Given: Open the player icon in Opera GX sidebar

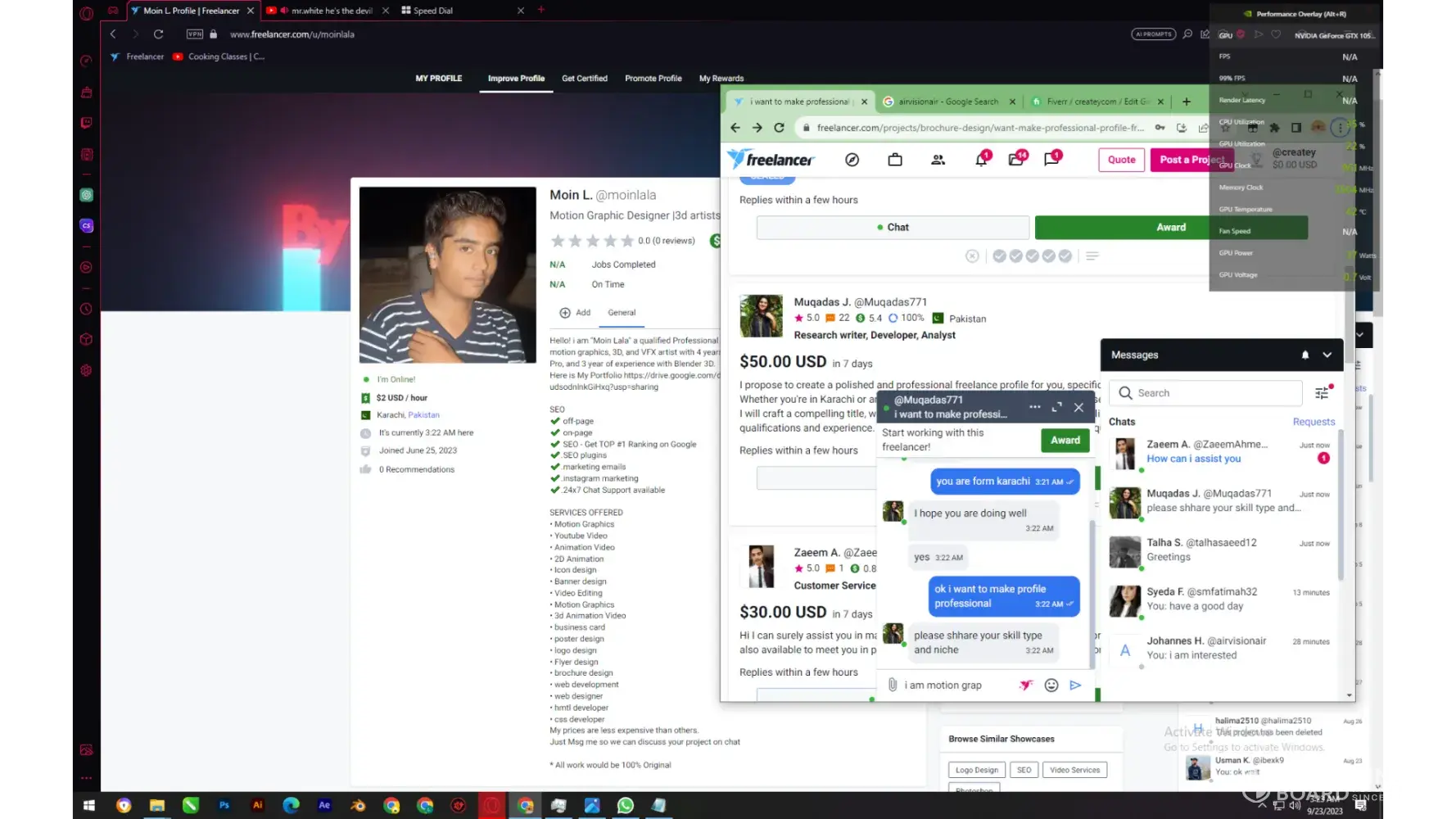Looking at the screenshot, I should click(86, 267).
